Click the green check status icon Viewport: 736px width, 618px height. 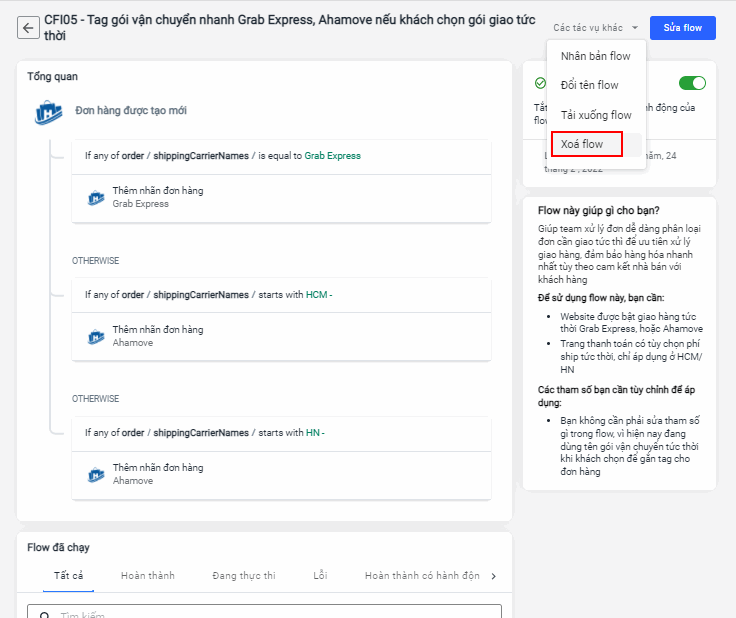(x=540, y=84)
